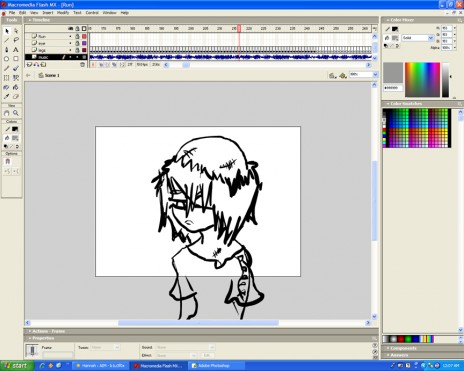This screenshot has width=464, height=371.
Task: Select the Pen tool
Action: pyautogui.click(x=6, y=50)
